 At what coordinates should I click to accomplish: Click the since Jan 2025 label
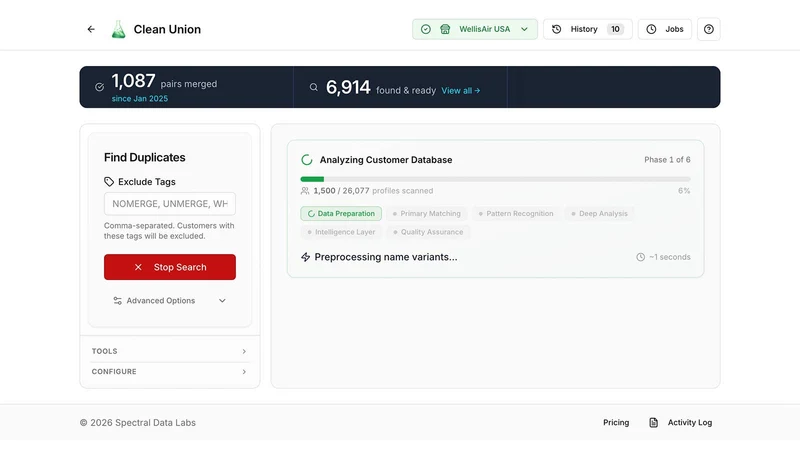140,98
